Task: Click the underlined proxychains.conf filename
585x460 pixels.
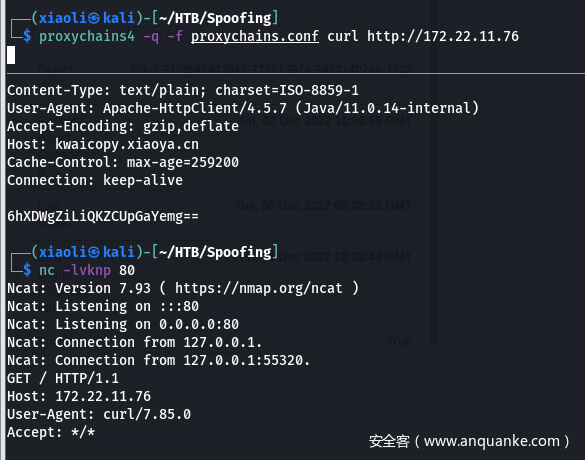Action: 255,36
